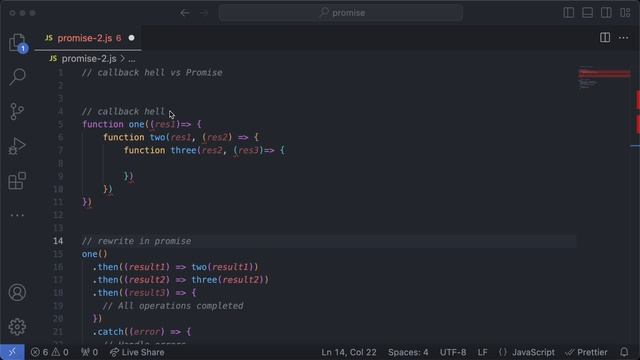Image resolution: width=640 pixels, height=360 pixels.
Task: Go back with the navigation arrow
Action: pyautogui.click(x=185, y=13)
